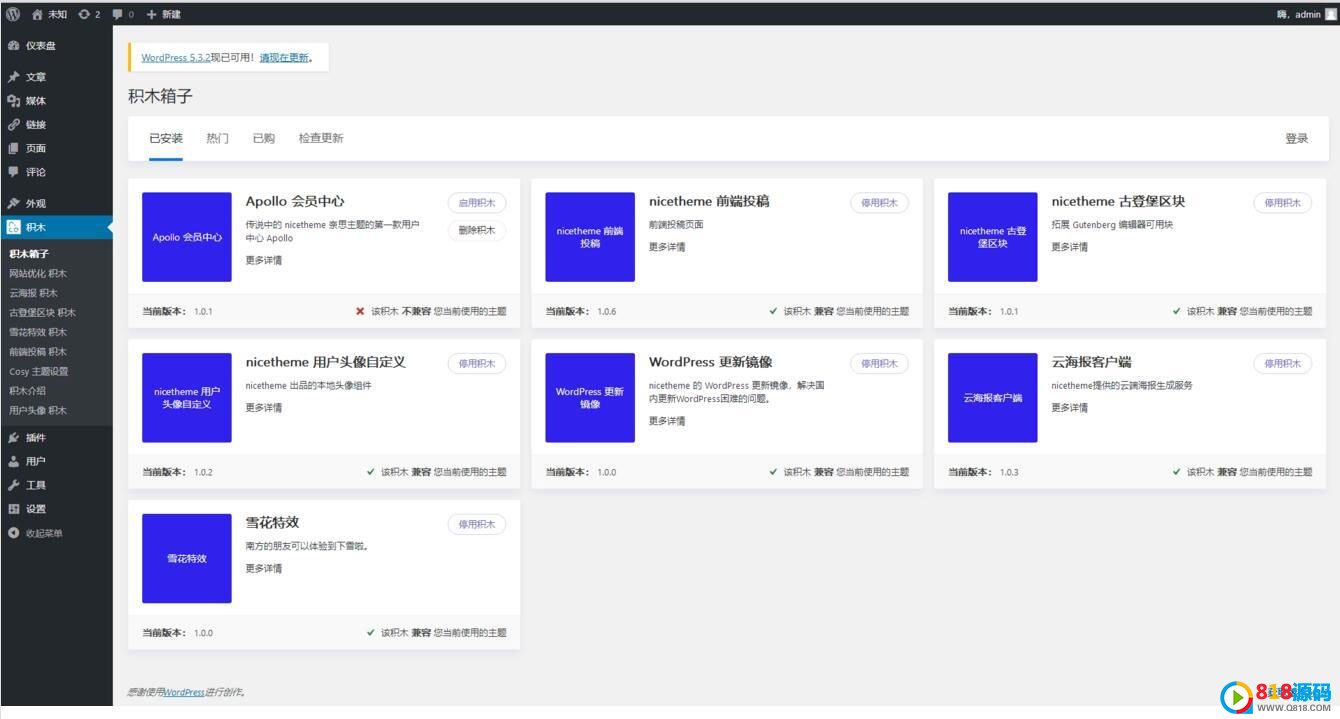Click the WordPress link in footer credit
Image resolution: width=1340 pixels, height=719 pixels.
click(184, 692)
